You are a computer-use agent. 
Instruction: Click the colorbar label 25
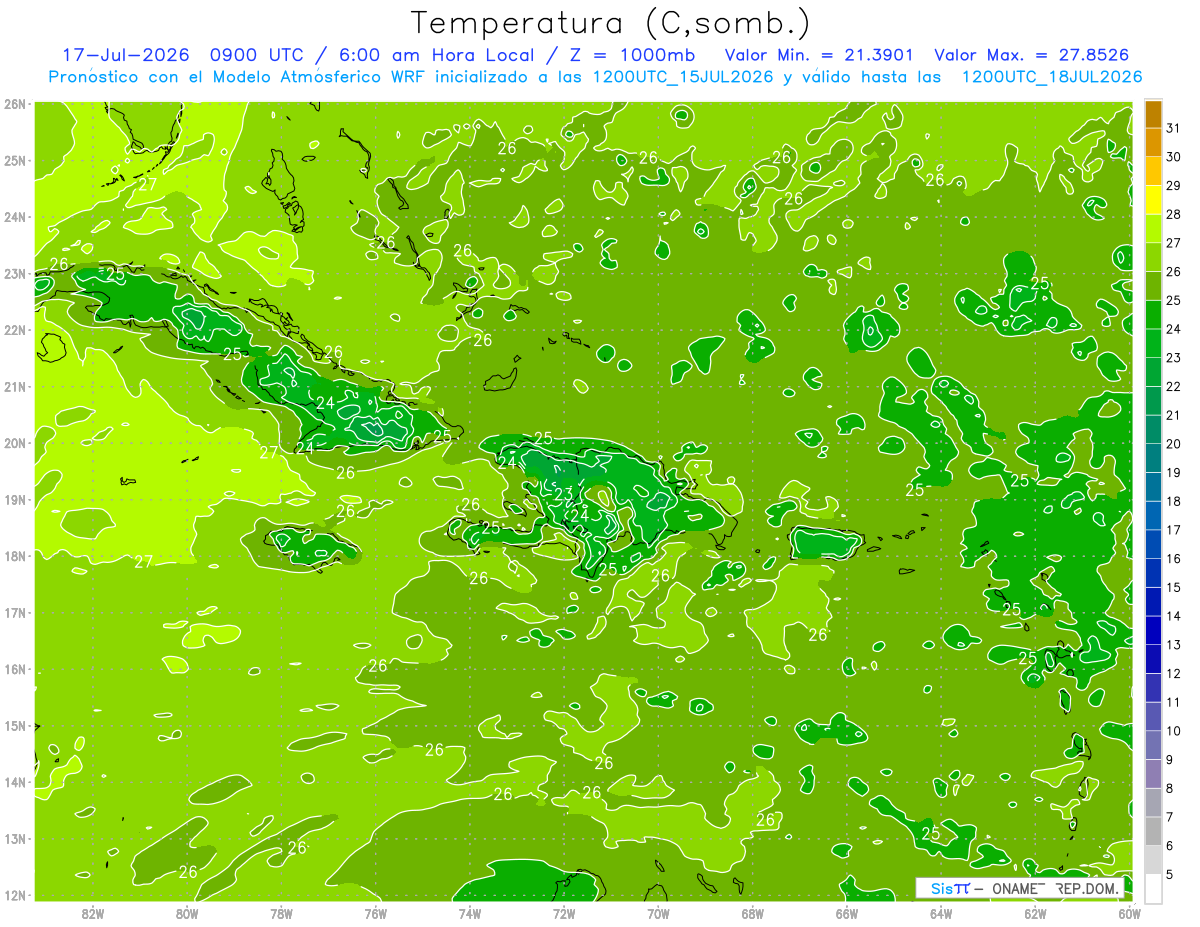1174,300
